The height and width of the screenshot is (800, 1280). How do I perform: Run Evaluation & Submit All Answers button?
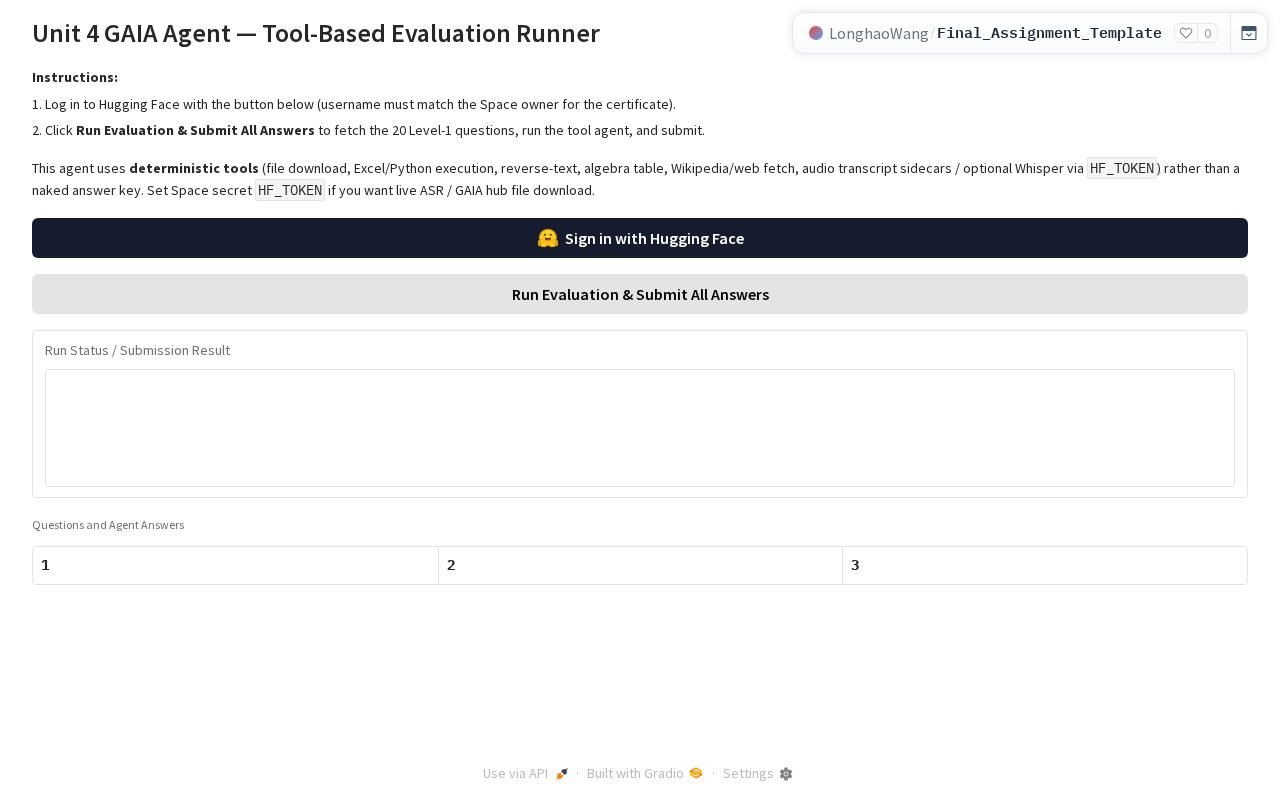[640, 294]
